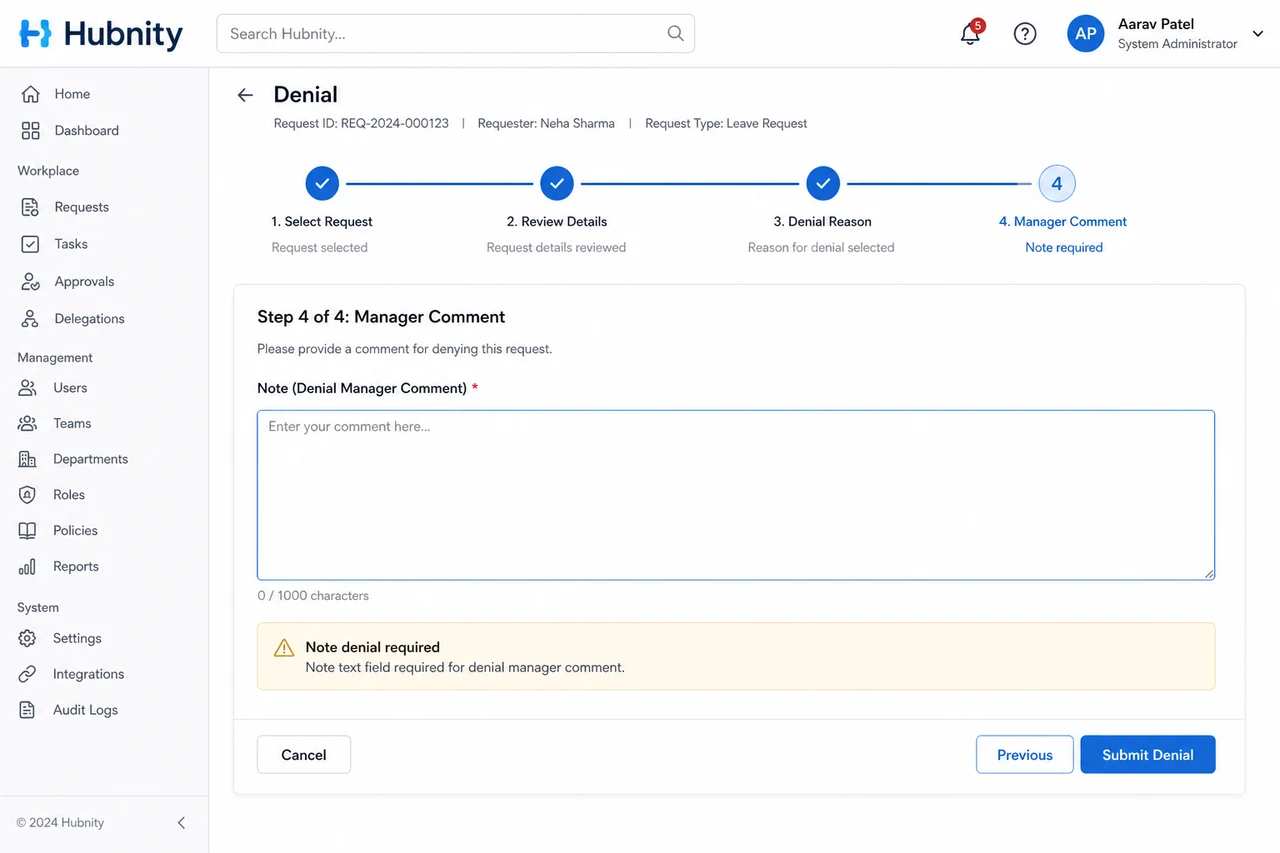Click the Aarav Patel name
The height and width of the screenshot is (853, 1280).
(1156, 24)
